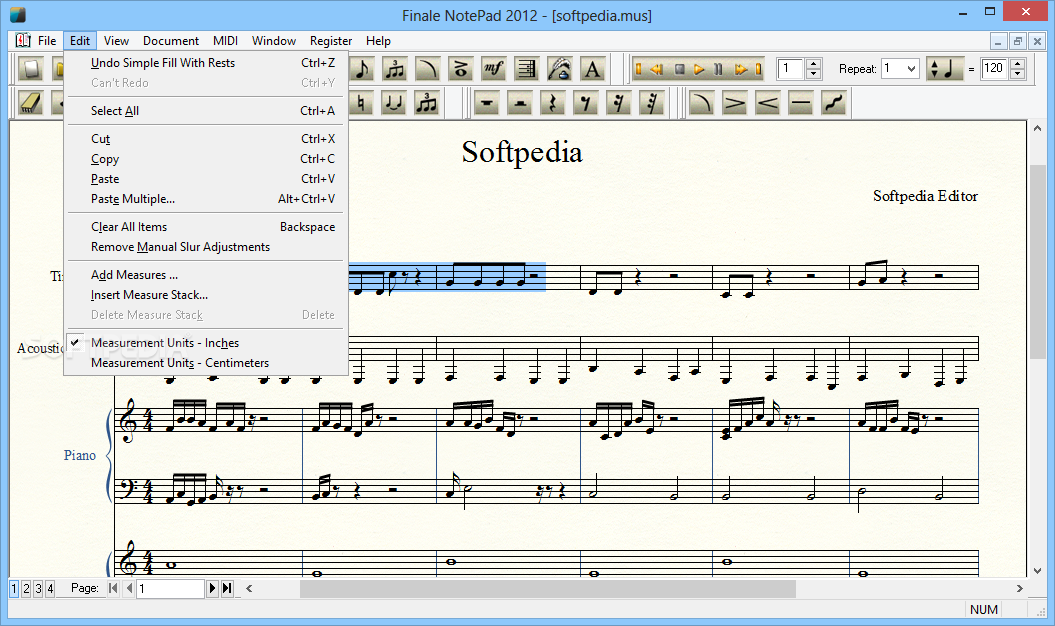
Task: Stop playback
Action: [x=680, y=69]
